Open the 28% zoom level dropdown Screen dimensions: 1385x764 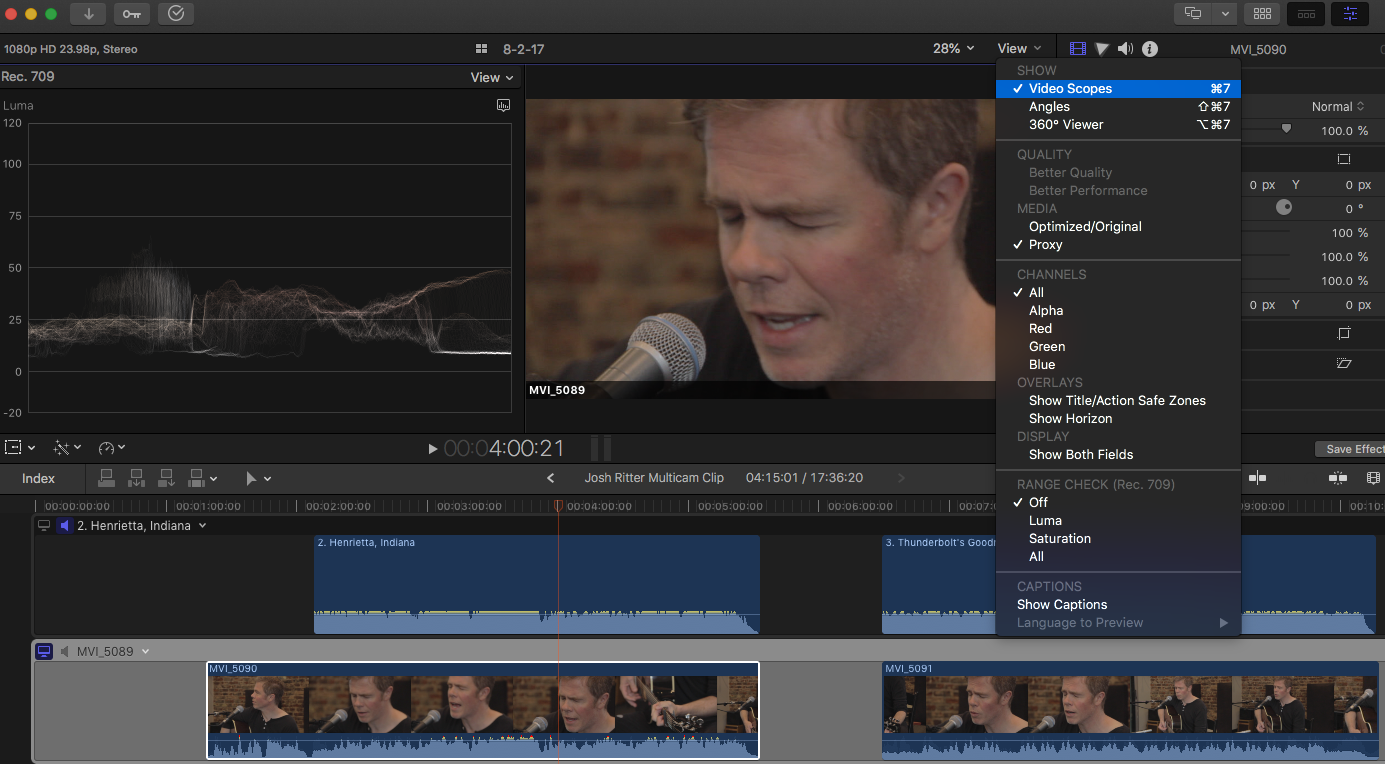[x=953, y=49]
